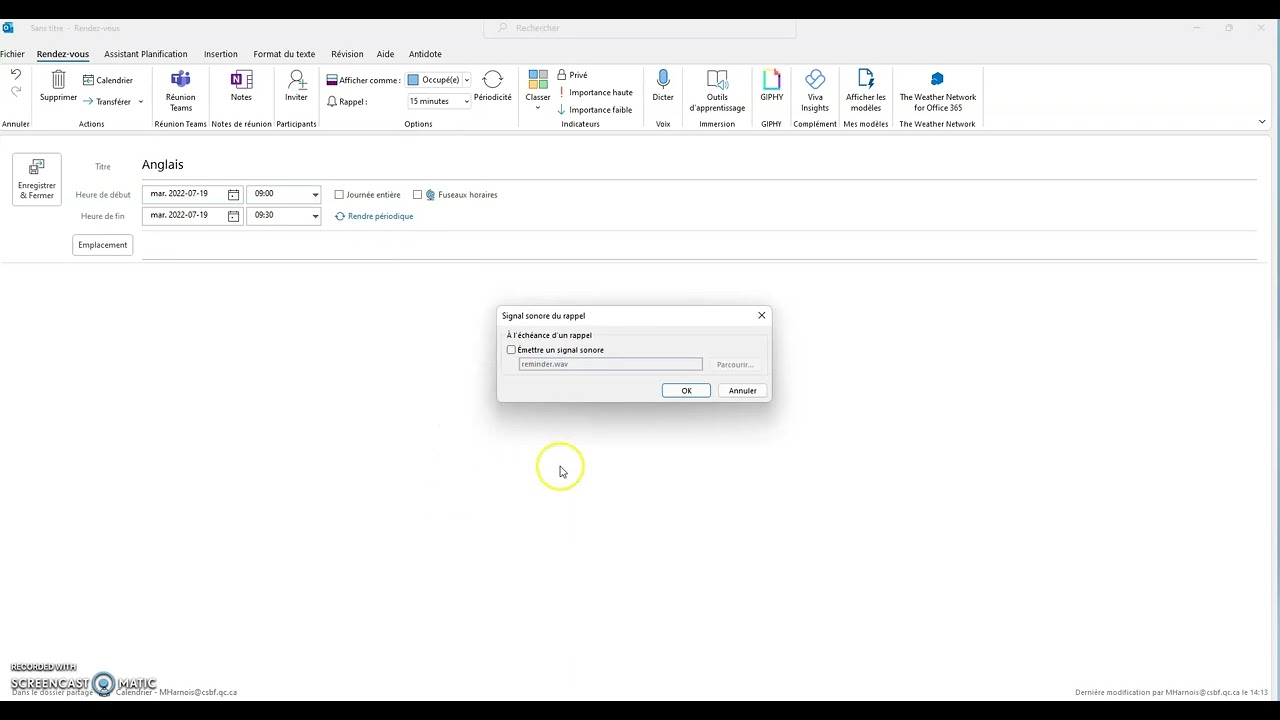Click Annuler in reminder sound dialog
The image size is (1280, 720).
(743, 391)
